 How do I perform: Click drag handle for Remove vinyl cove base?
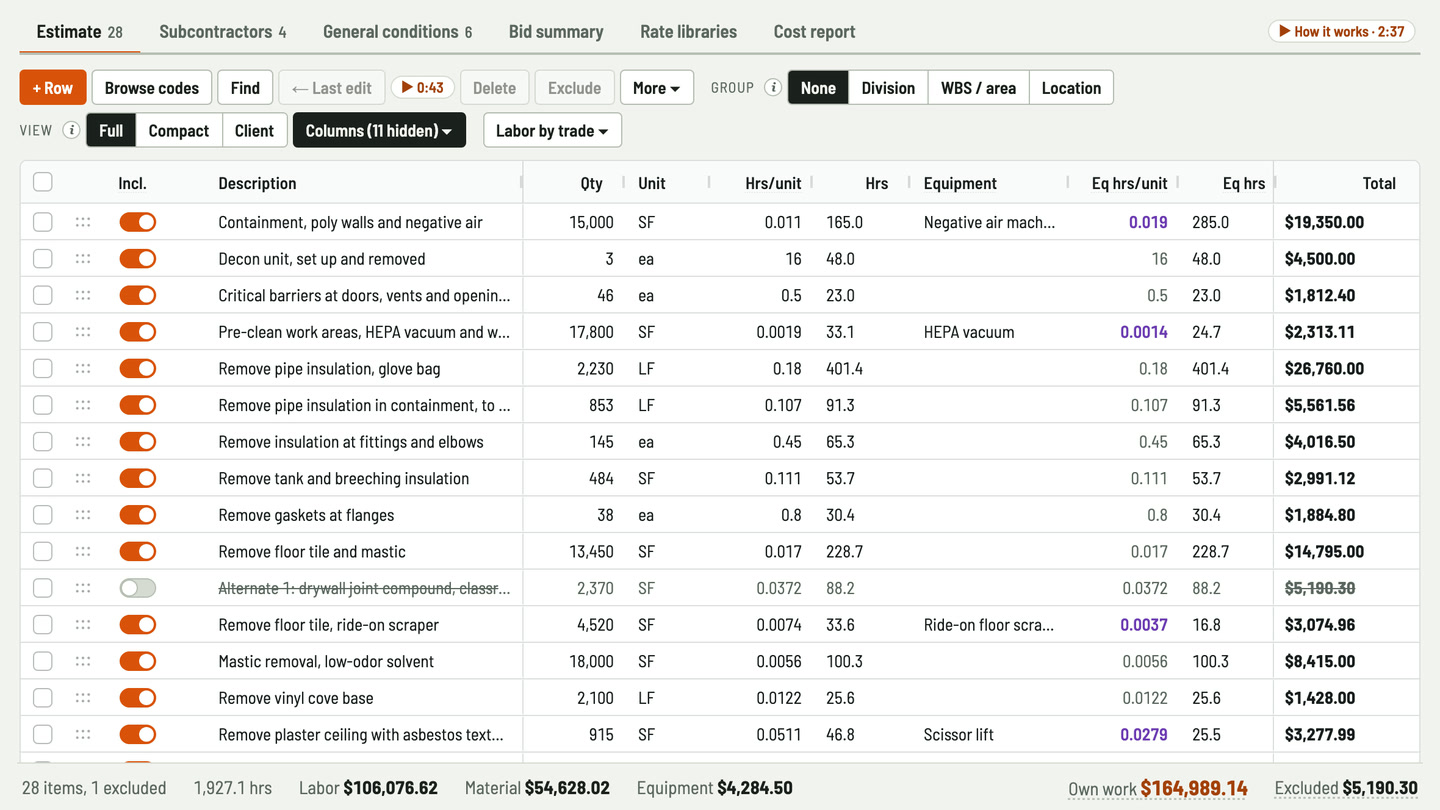click(x=83, y=698)
